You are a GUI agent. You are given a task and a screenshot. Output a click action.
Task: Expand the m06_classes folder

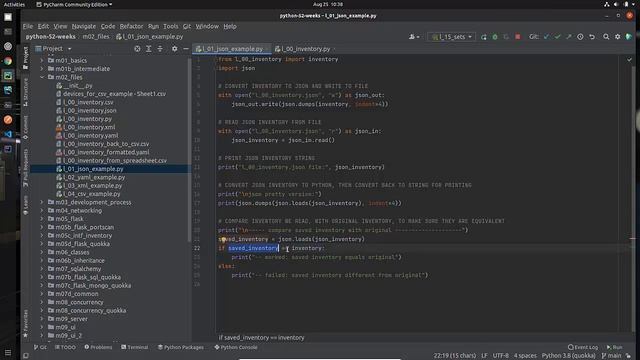tap(42, 252)
